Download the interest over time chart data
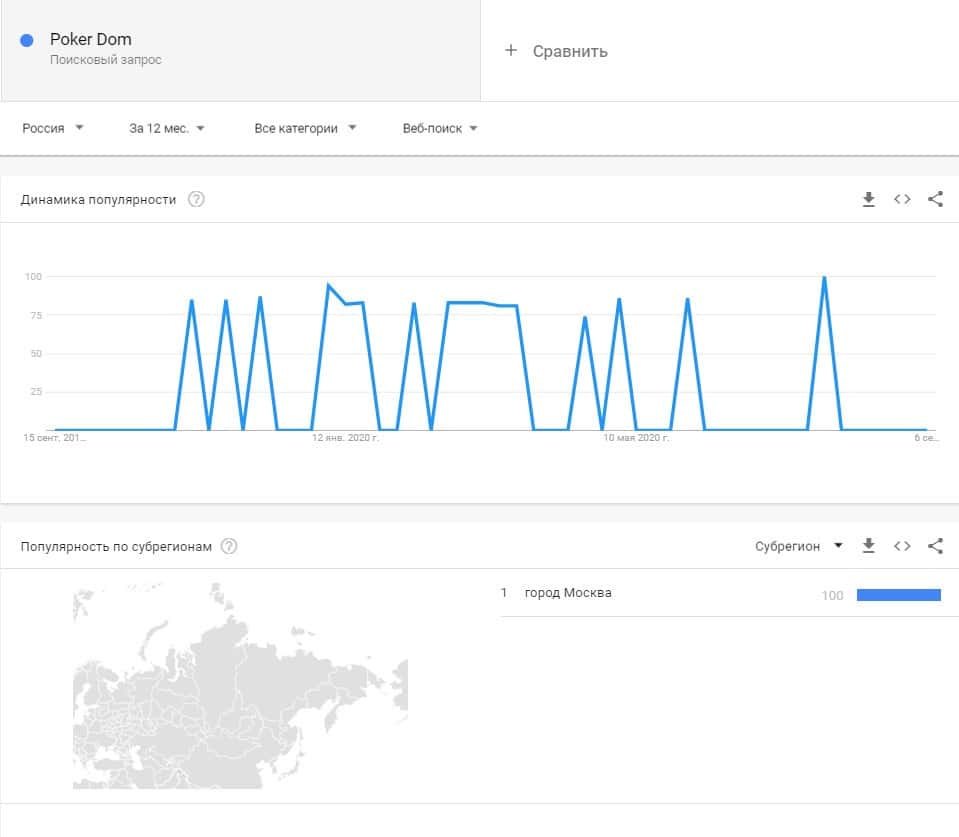 (868, 199)
